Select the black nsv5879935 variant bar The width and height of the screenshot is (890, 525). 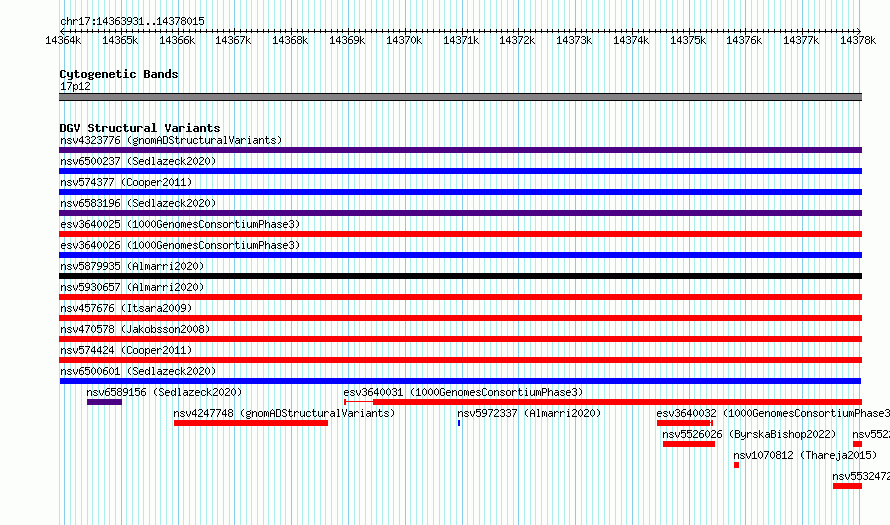tap(460, 276)
